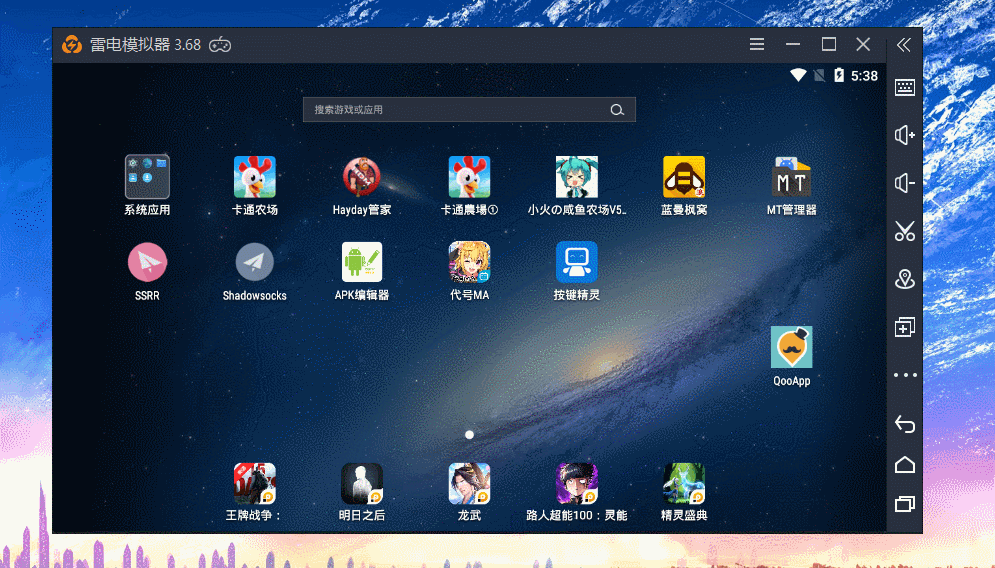Click the search magnifier icon
The height and width of the screenshot is (568, 995).
tap(617, 110)
